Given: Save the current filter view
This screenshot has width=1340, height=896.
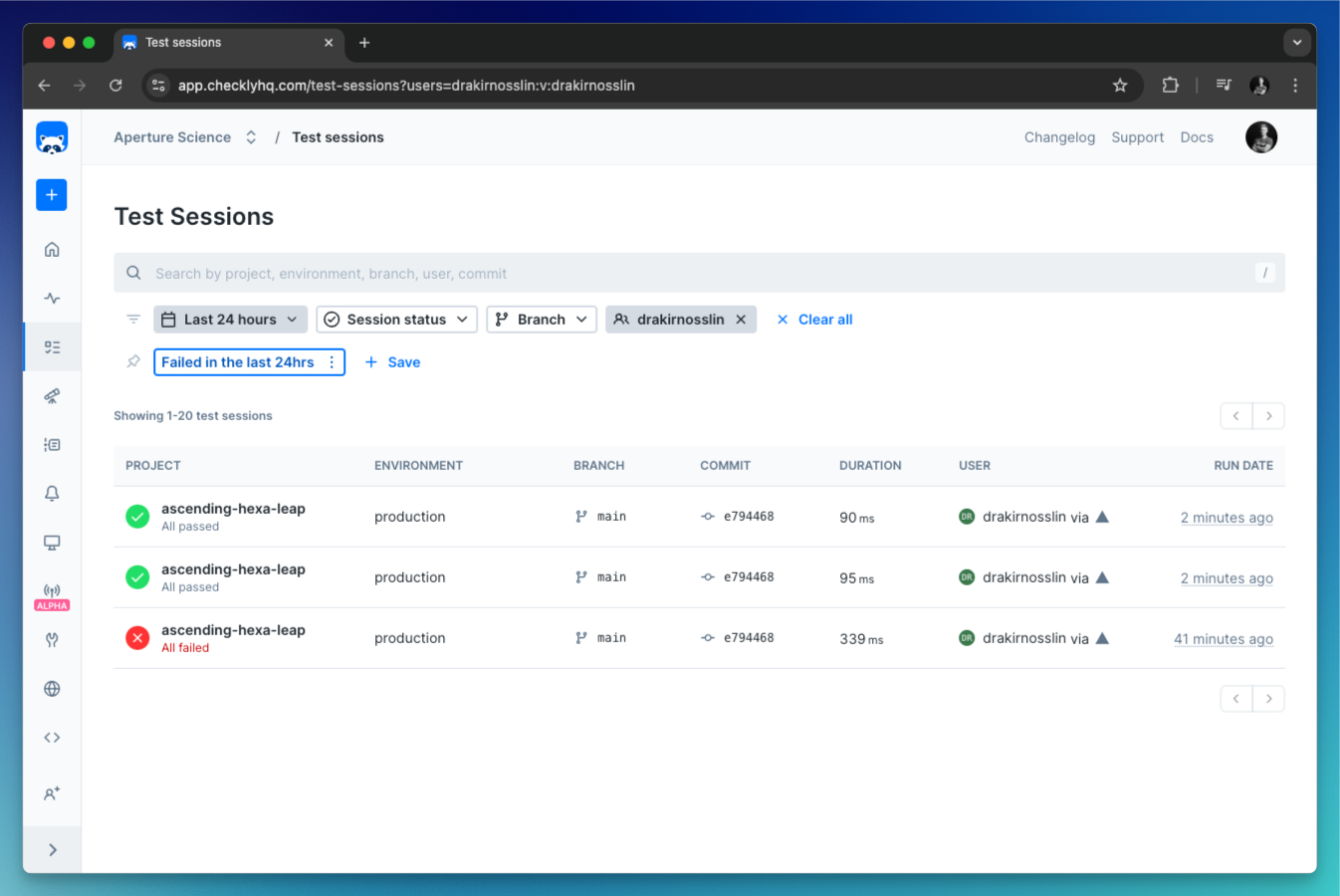Looking at the screenshot, I should pos(392,362).
